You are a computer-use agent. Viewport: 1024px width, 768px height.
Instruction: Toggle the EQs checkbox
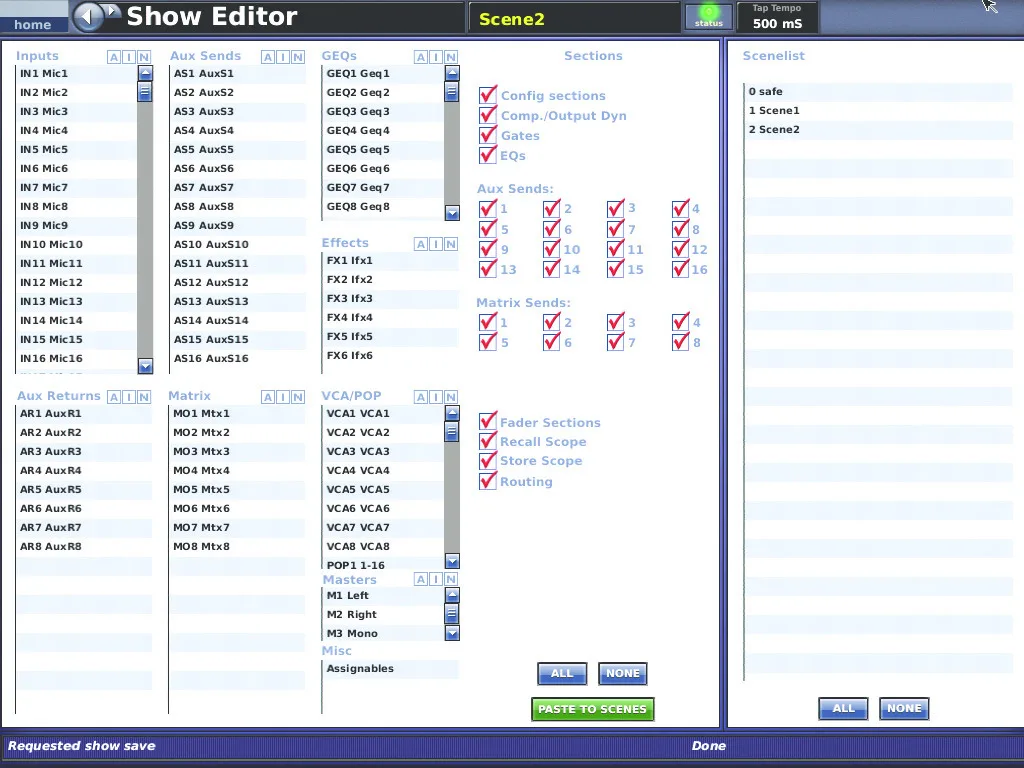tap(487, 155)
